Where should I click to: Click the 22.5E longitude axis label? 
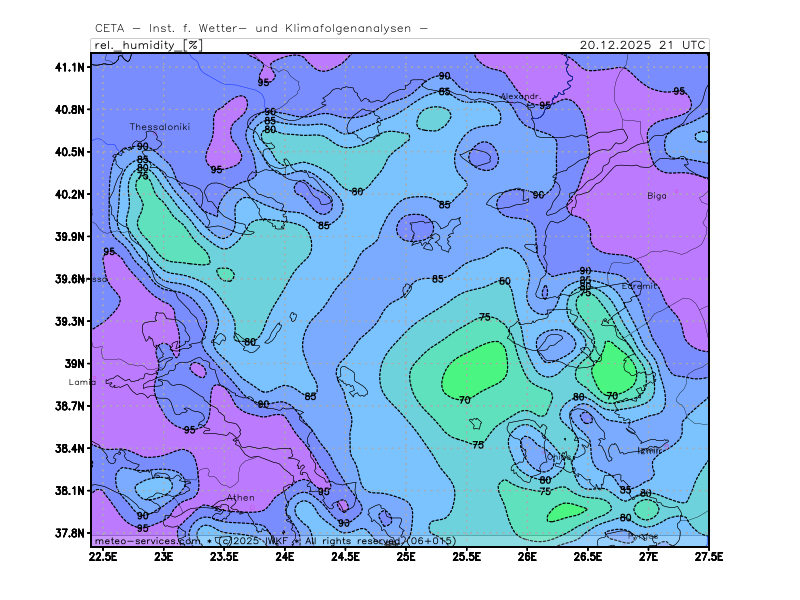[x=102, y=555]
